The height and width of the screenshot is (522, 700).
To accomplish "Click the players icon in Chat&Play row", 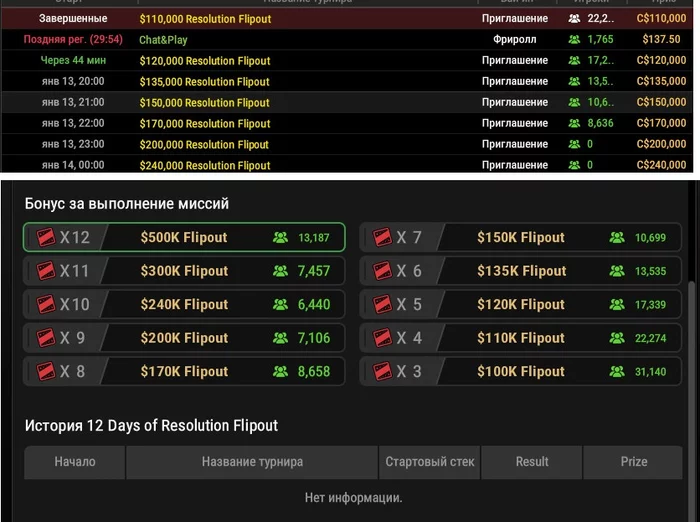I will point(574,40).
